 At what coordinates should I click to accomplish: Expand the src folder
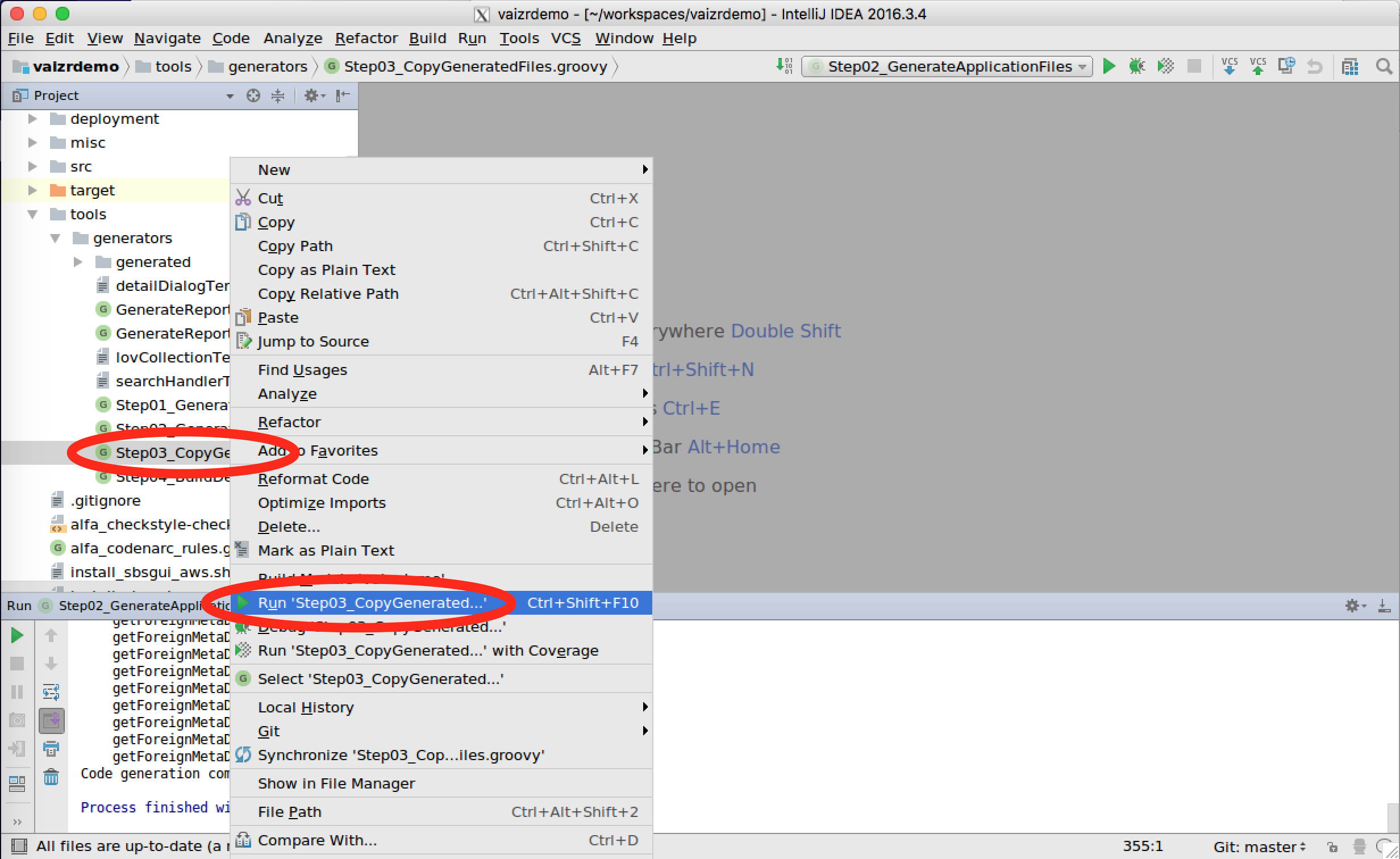pos(32,166)
